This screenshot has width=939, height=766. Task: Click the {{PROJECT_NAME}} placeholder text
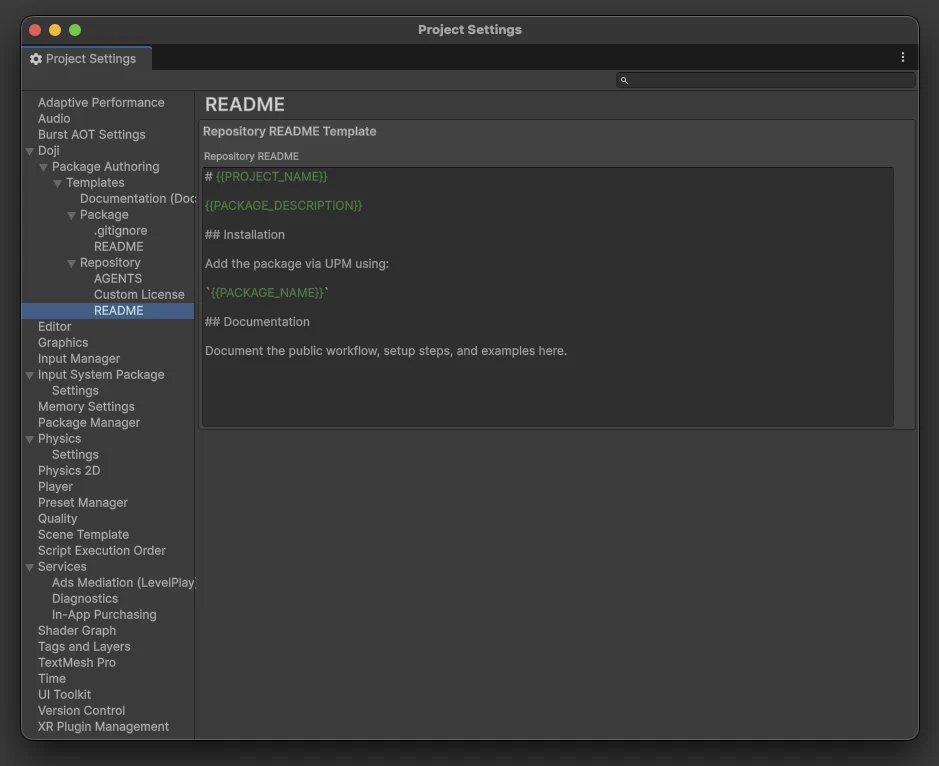tap(271, 177)
